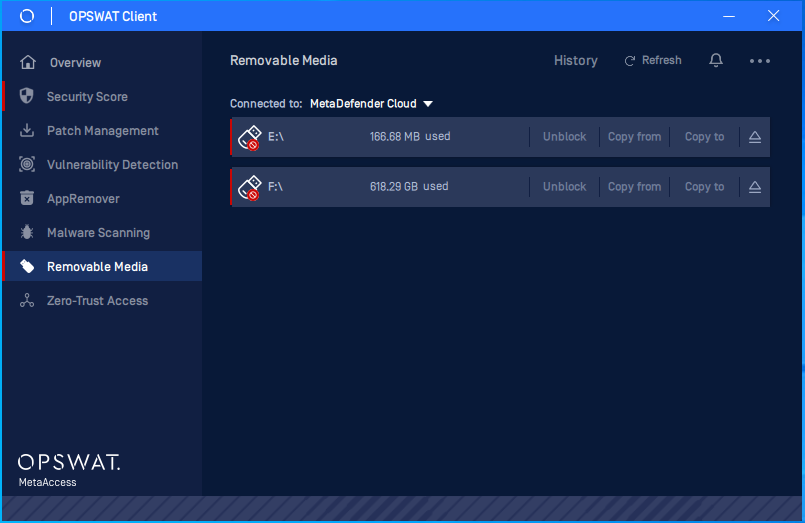Copy from the E:\ drive

634,137
